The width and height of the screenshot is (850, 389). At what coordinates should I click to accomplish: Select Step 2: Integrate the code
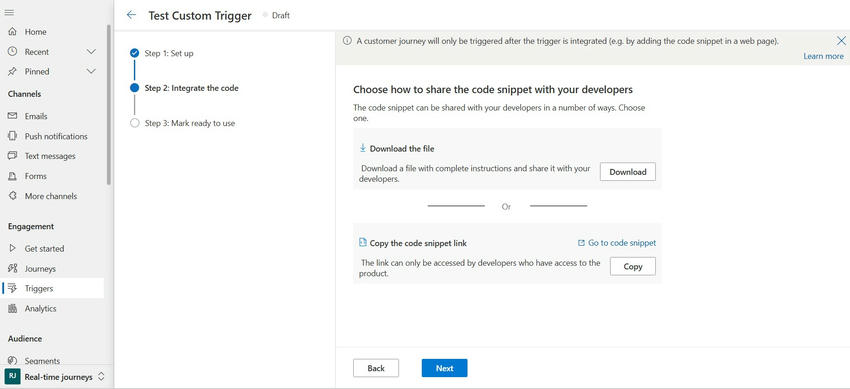pos(191,88)
